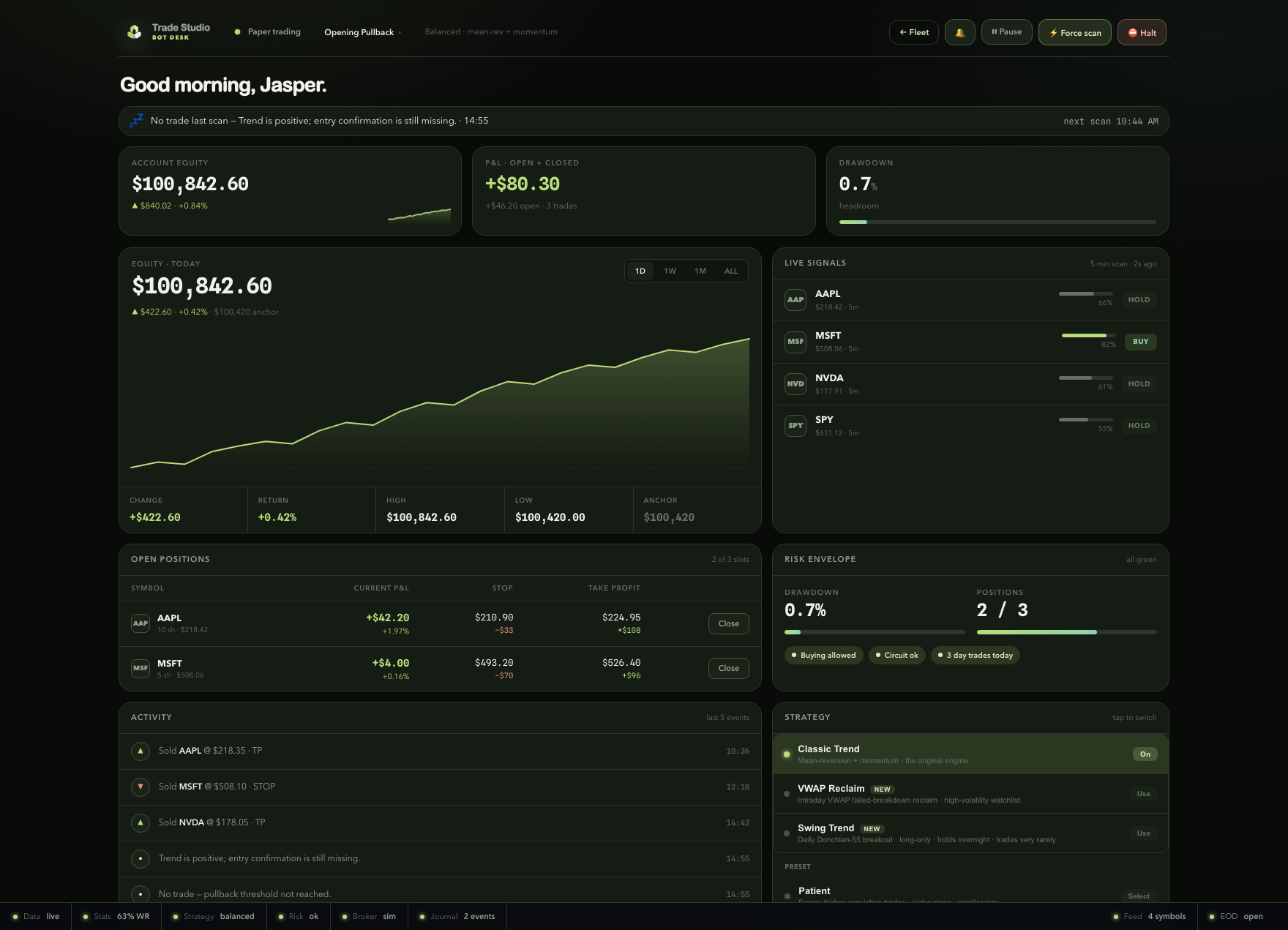The width and height of the screenshot is (1288, 930).
Task: Click the AAP badge in Live Signals
Action: click(x=795, y=300)
